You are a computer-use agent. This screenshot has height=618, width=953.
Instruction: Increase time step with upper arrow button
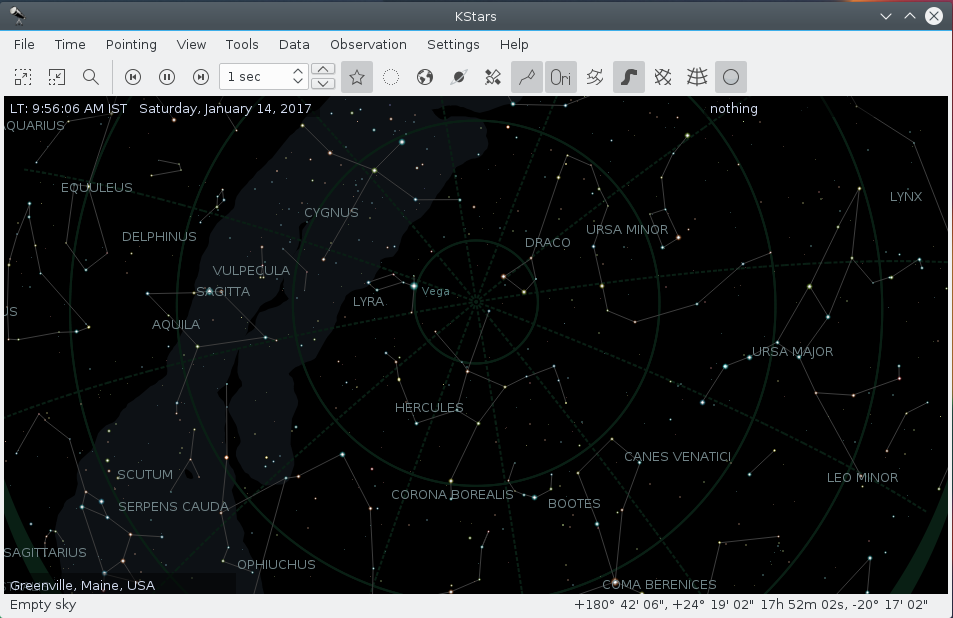pyautogui.click(x=323, y=69)
